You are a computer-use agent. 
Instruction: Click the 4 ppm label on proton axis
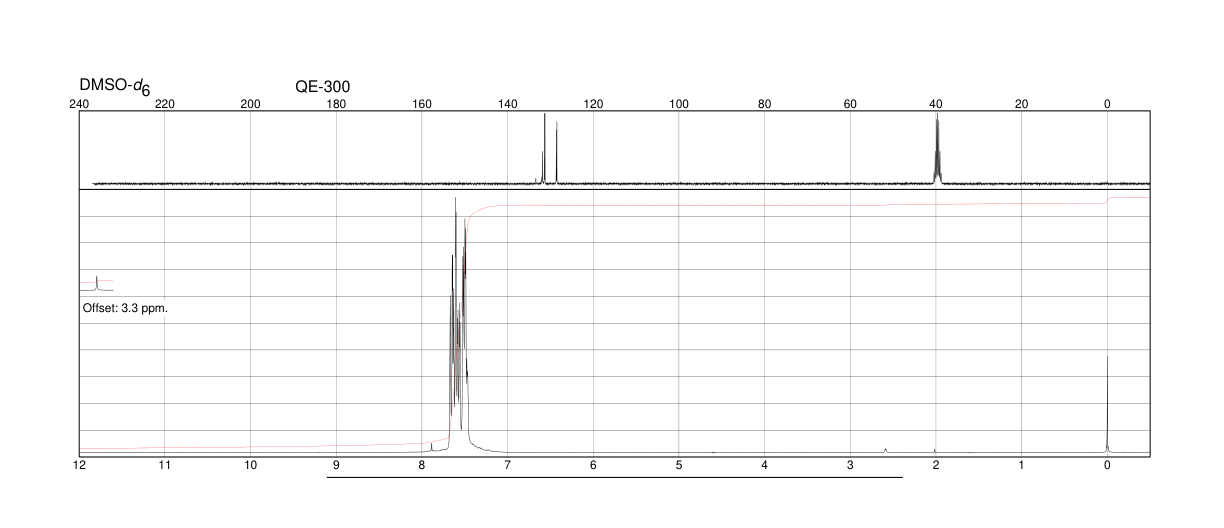(x=764, y=465)
